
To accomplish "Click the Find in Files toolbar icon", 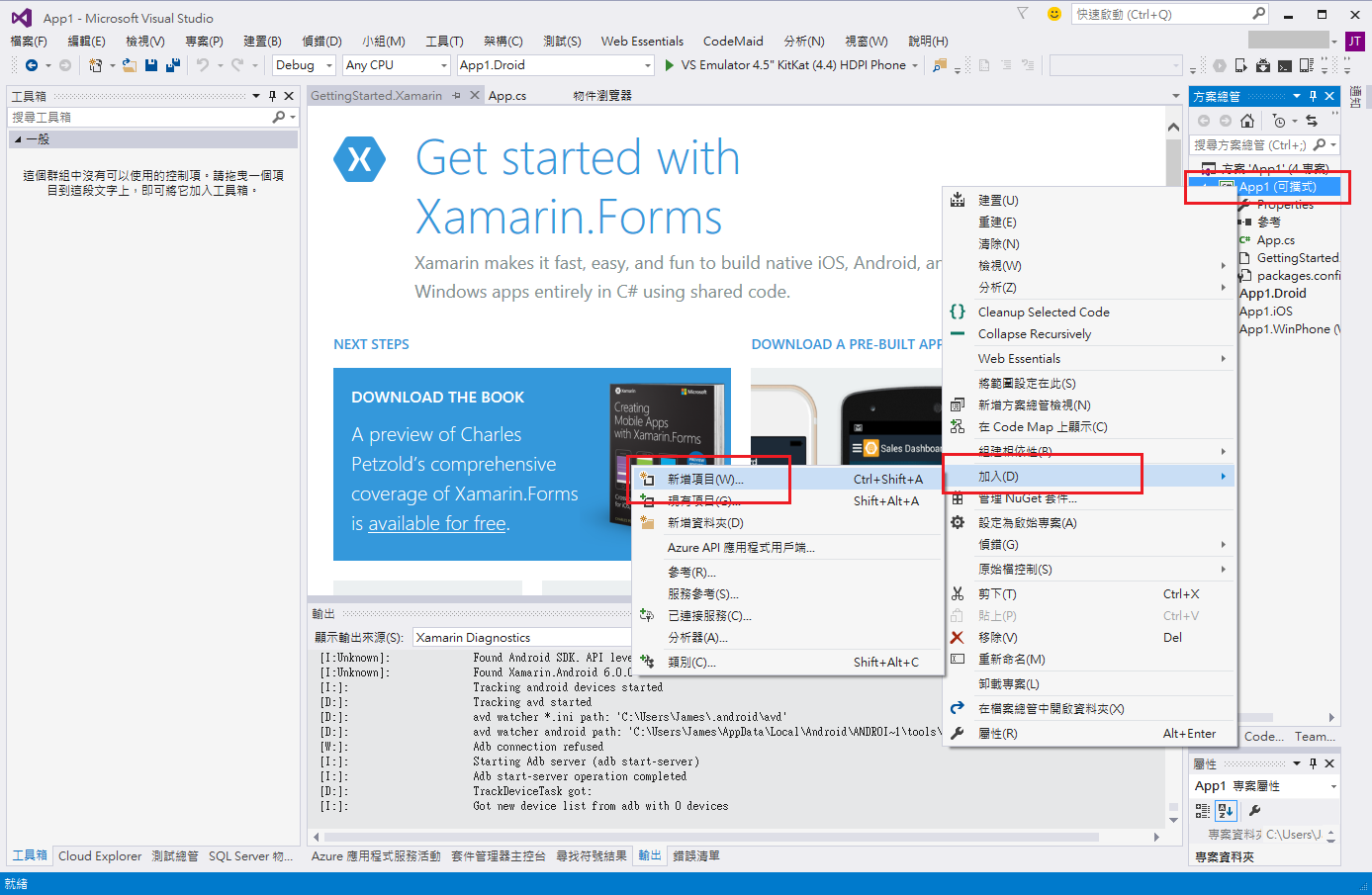I will 940,65.
